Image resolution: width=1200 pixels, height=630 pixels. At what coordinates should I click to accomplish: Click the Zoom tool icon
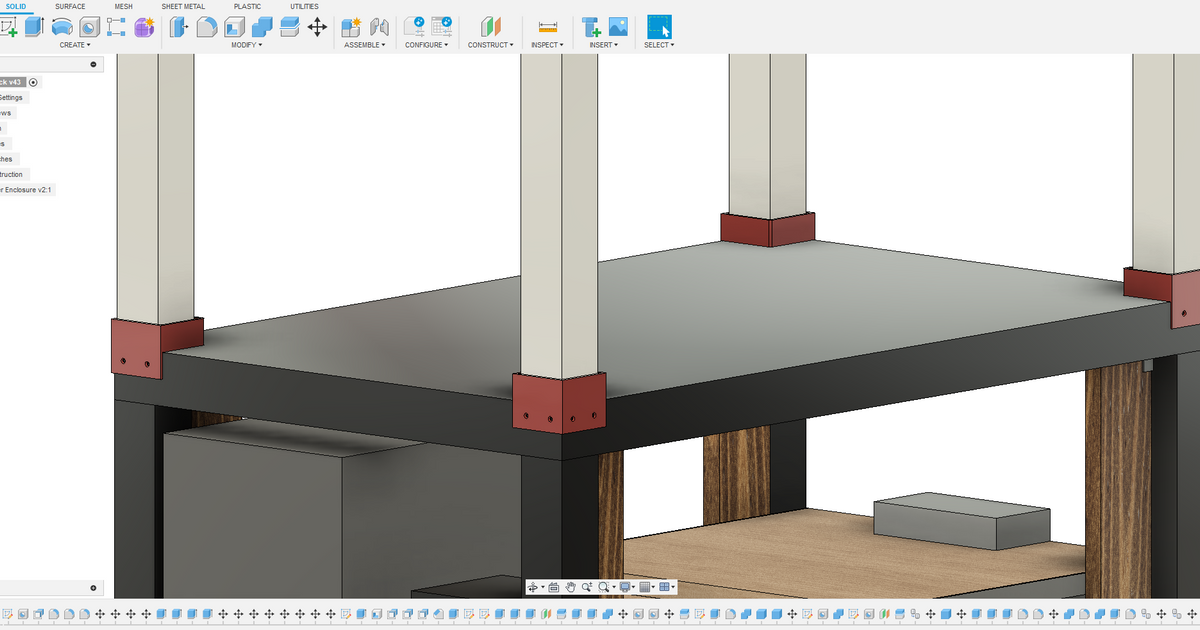coord(587,587)
